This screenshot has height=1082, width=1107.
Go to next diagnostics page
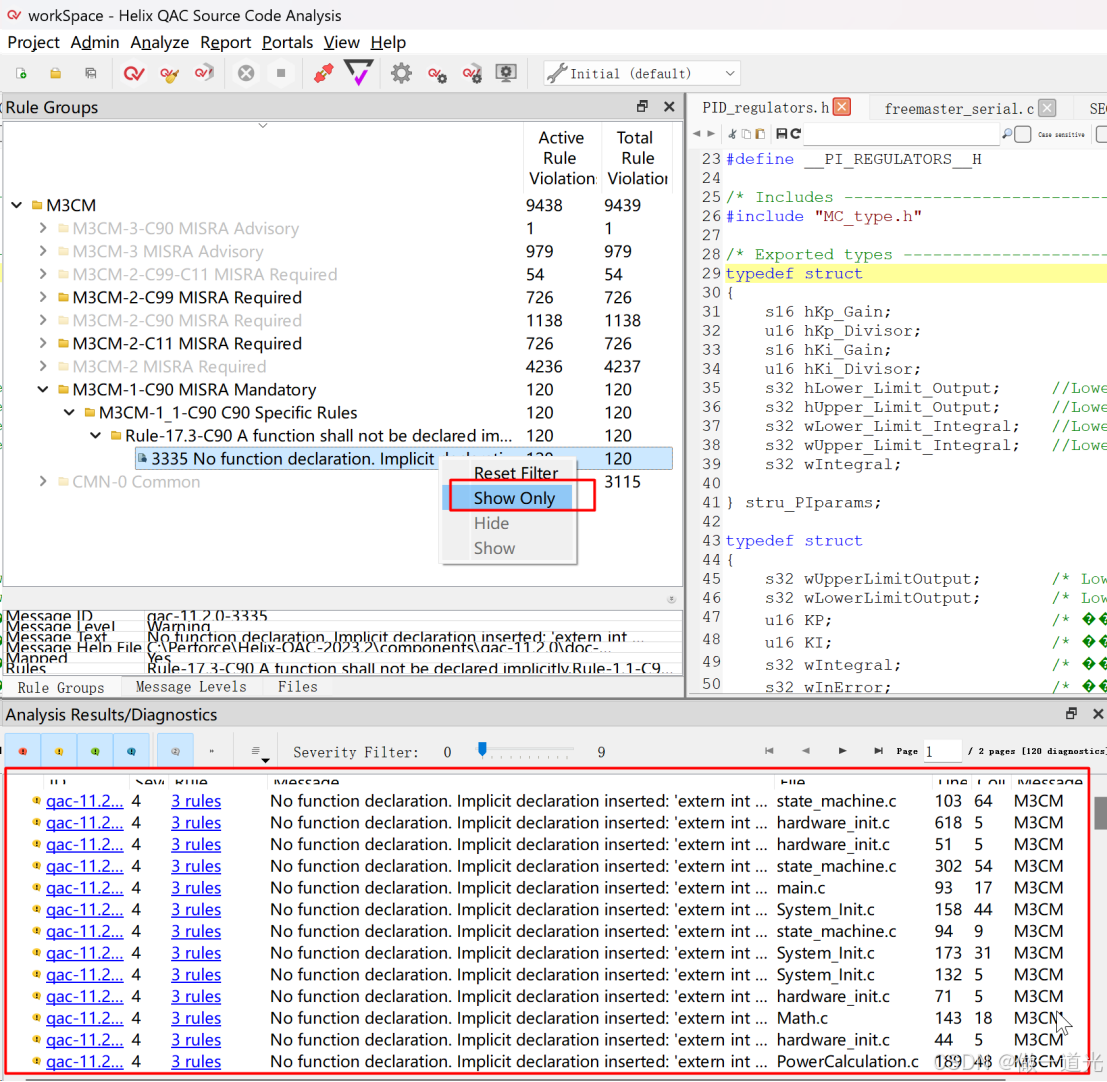click(842, 751)
